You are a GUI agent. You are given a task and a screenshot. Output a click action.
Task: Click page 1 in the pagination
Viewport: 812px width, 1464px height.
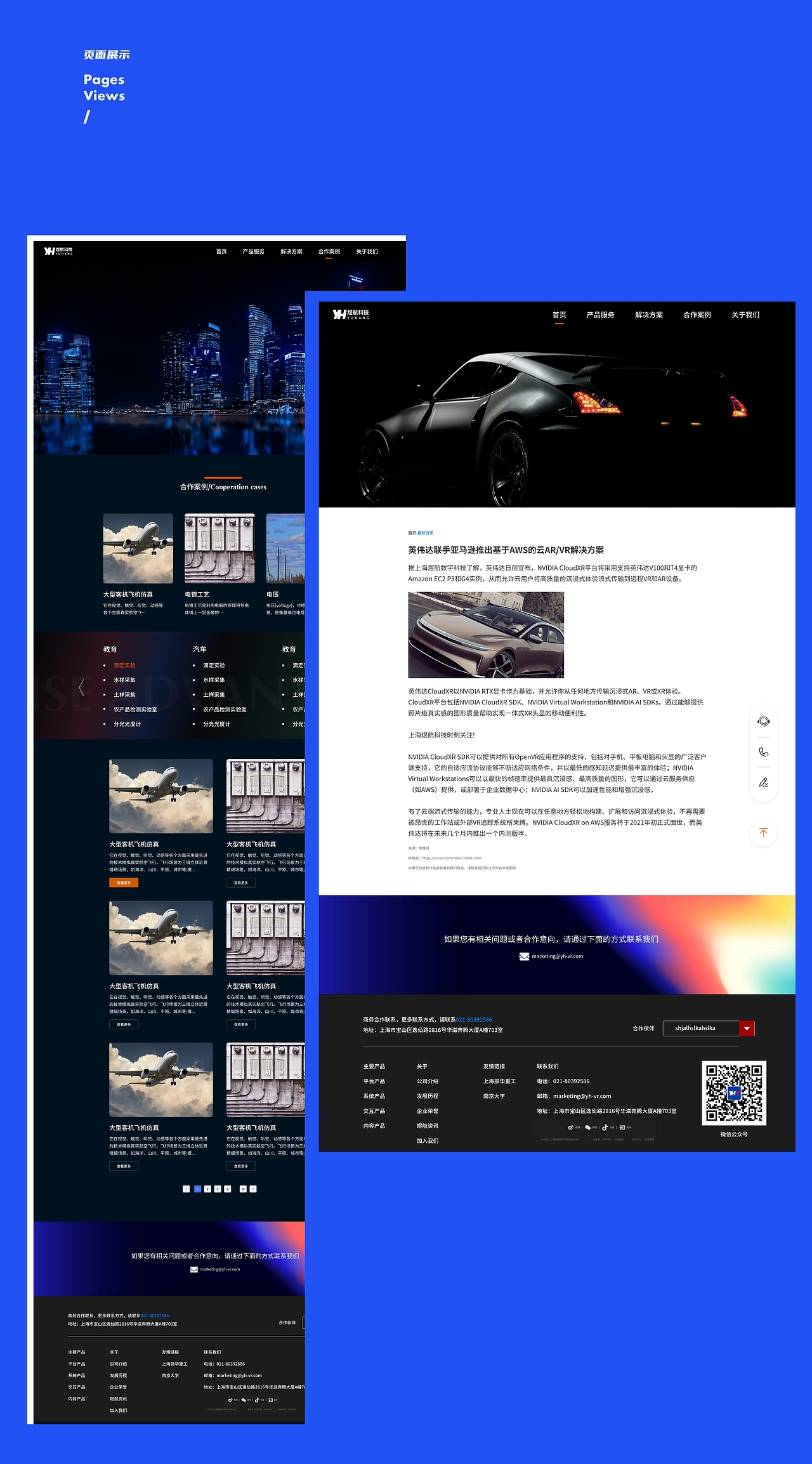point(197,1189)
